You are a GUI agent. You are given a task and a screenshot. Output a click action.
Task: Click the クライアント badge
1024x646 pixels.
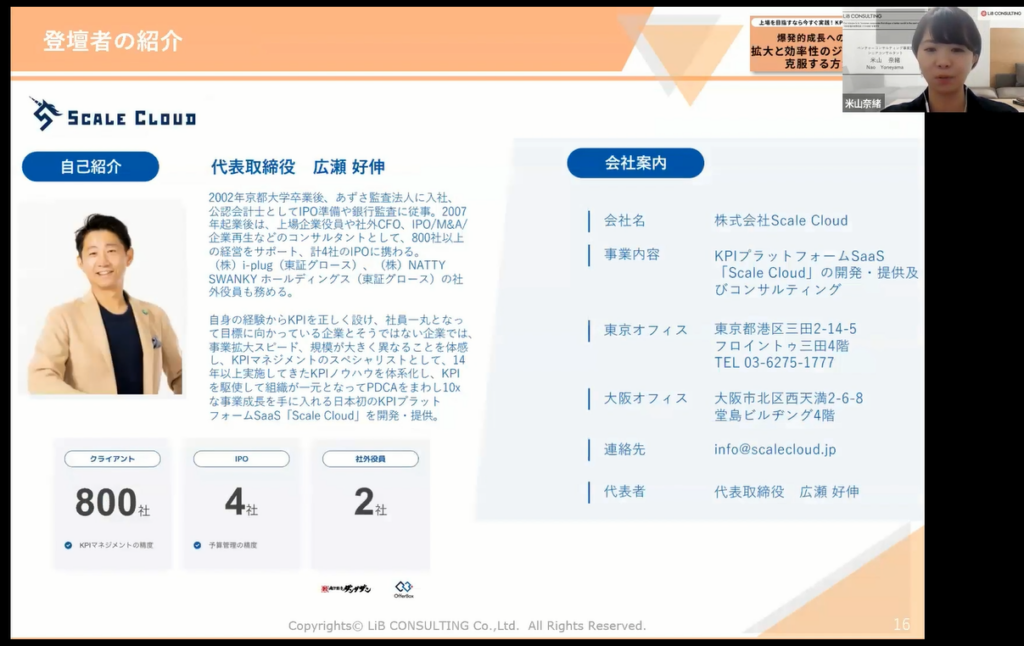click(112, 459)
